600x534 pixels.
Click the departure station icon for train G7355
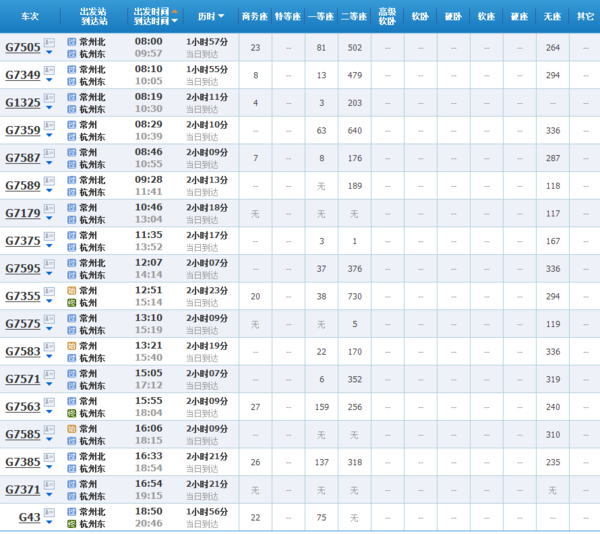[71, 290]
